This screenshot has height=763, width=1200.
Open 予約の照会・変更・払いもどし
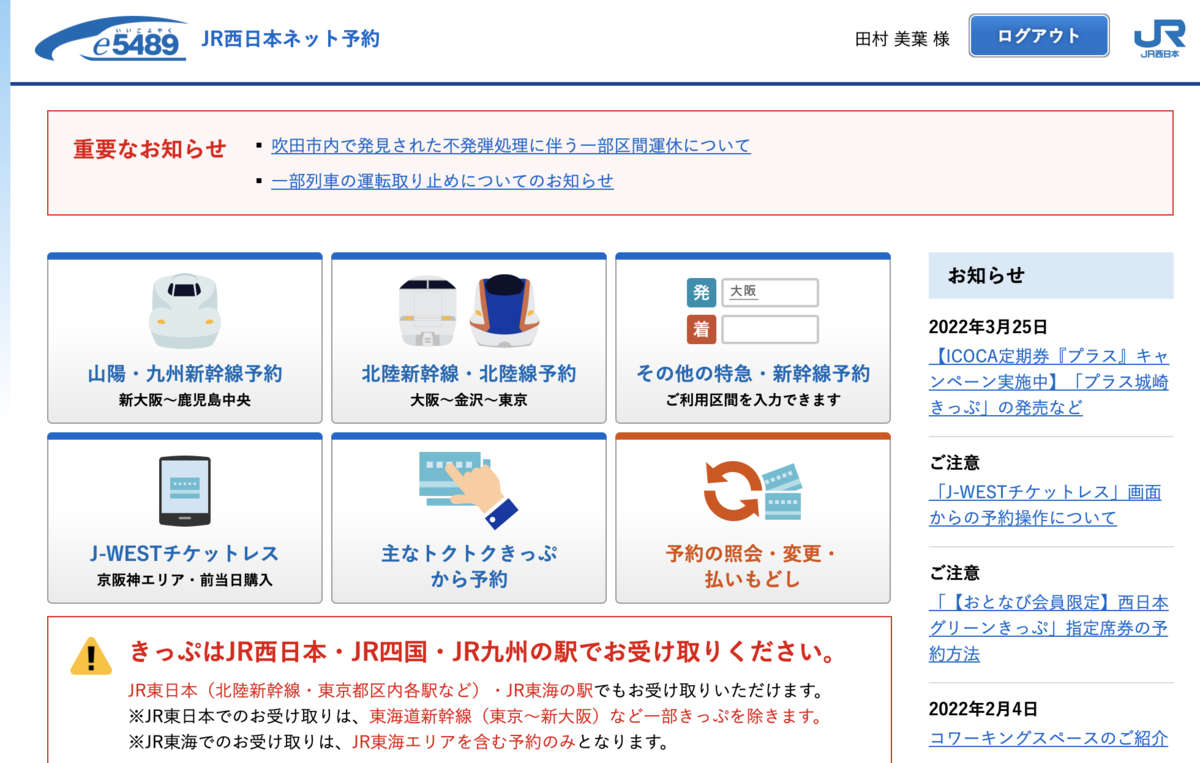753,518
